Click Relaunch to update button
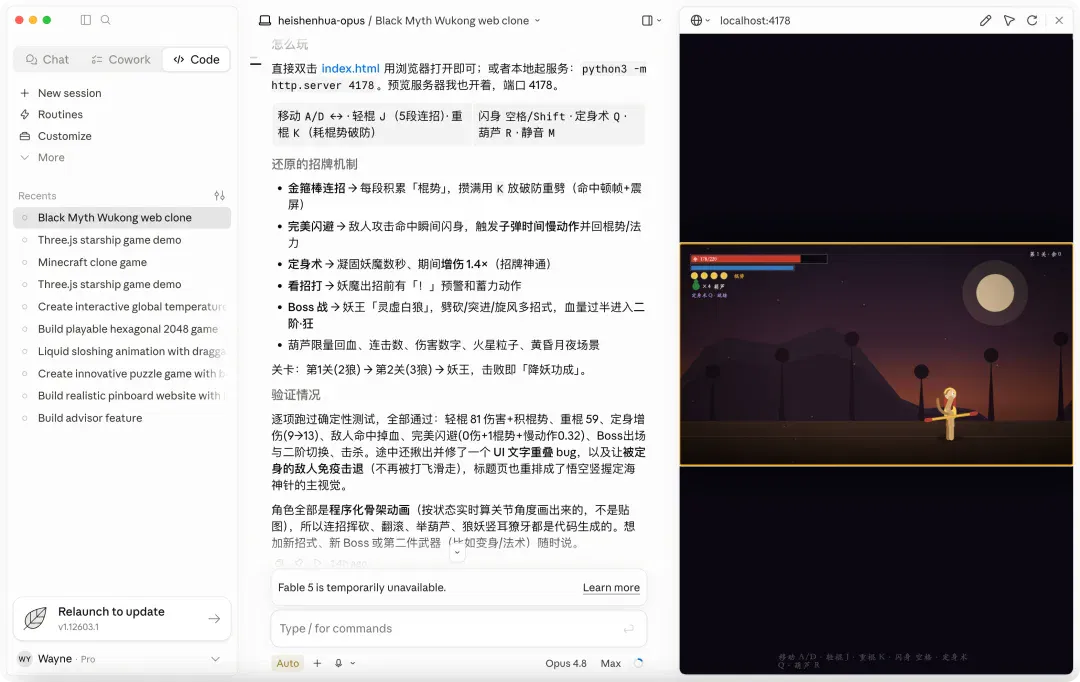Screen dimensions: 1080x682 [122, 618]
